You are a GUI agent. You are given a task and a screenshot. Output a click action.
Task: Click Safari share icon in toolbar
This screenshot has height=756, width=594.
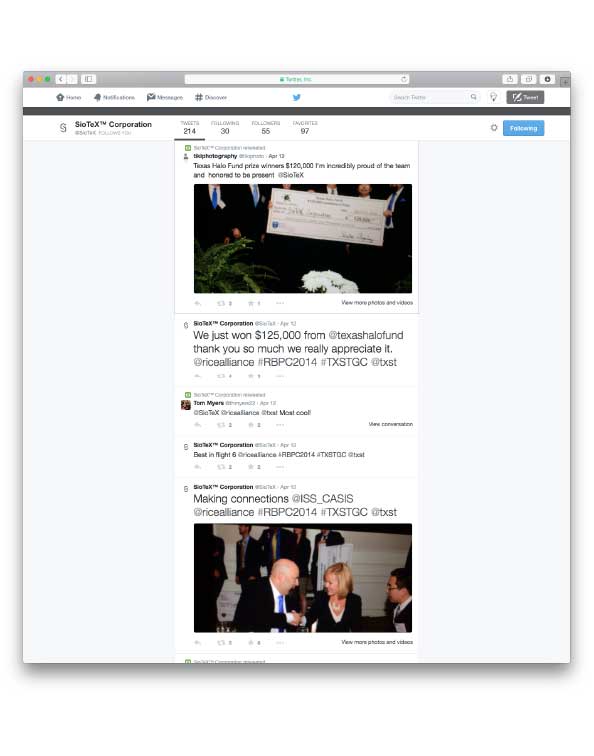(510, 79)
